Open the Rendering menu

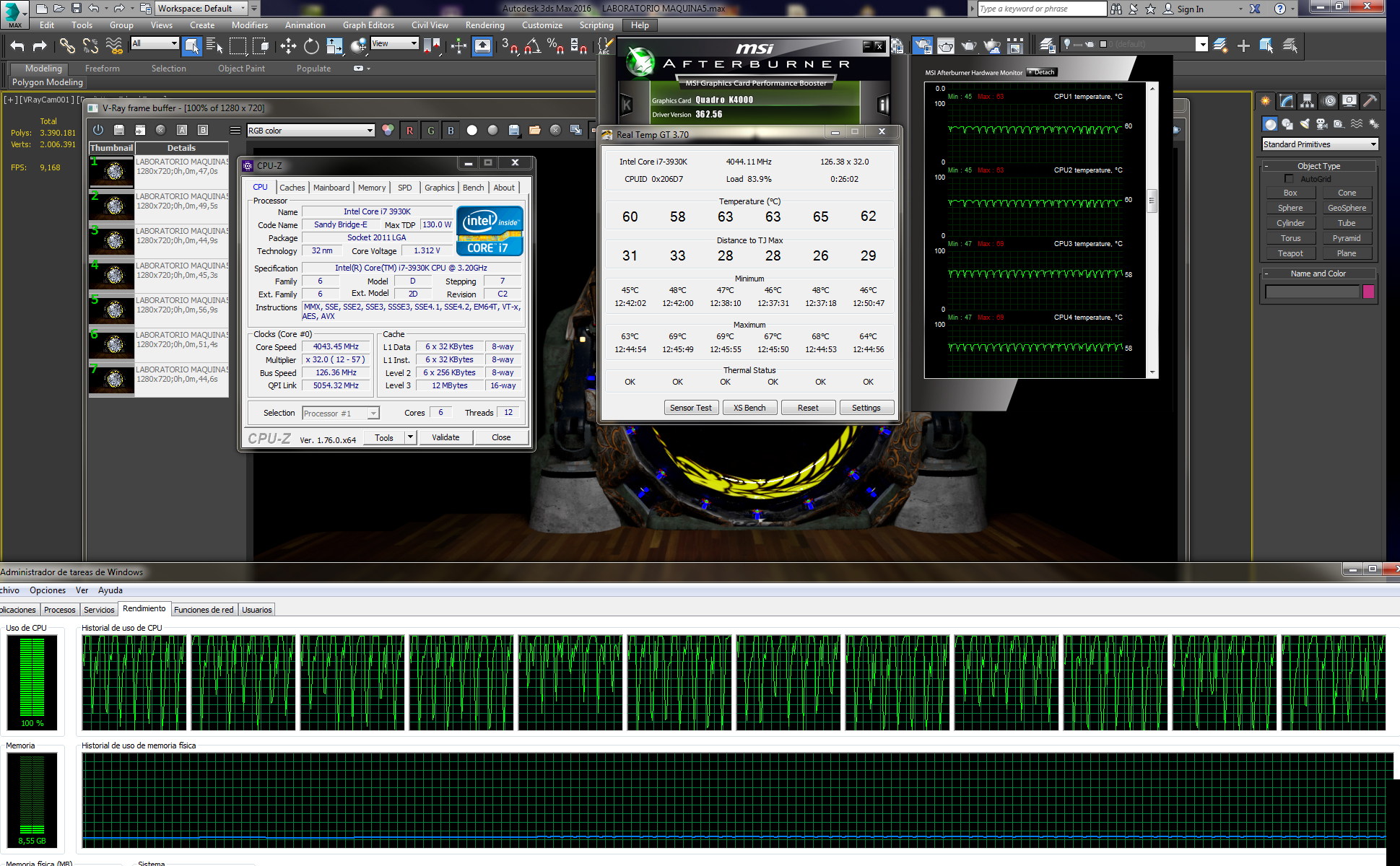[484, 25]
